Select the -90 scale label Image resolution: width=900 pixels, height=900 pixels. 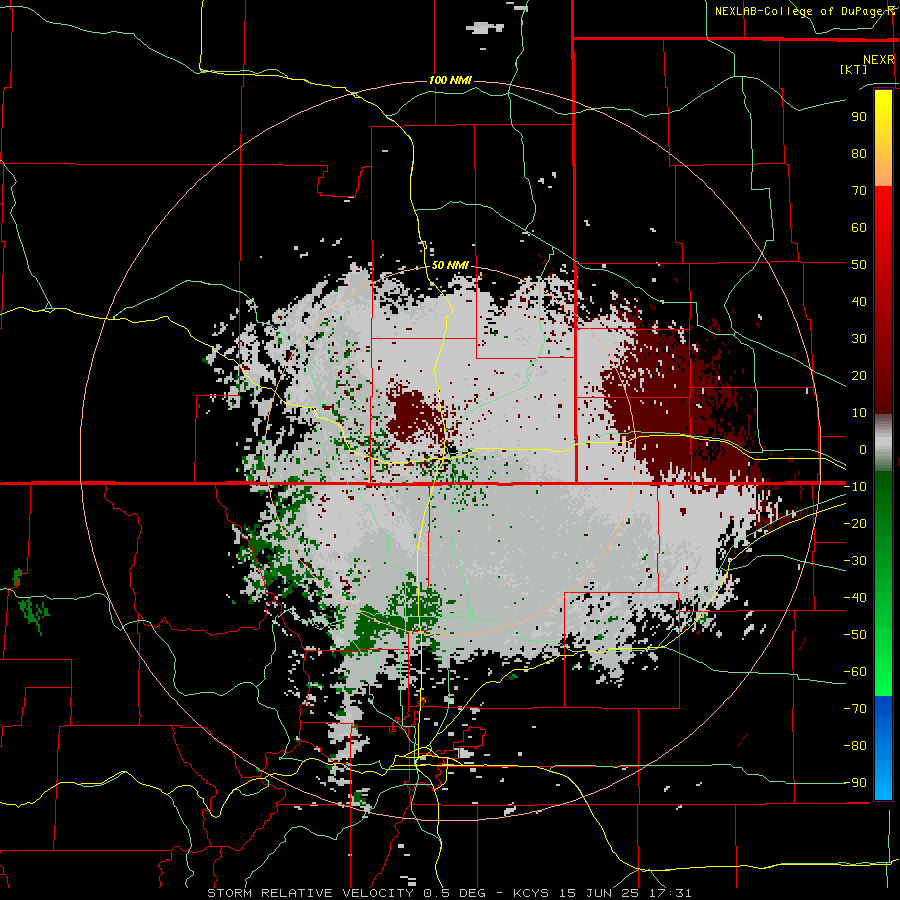pos(855,783)
